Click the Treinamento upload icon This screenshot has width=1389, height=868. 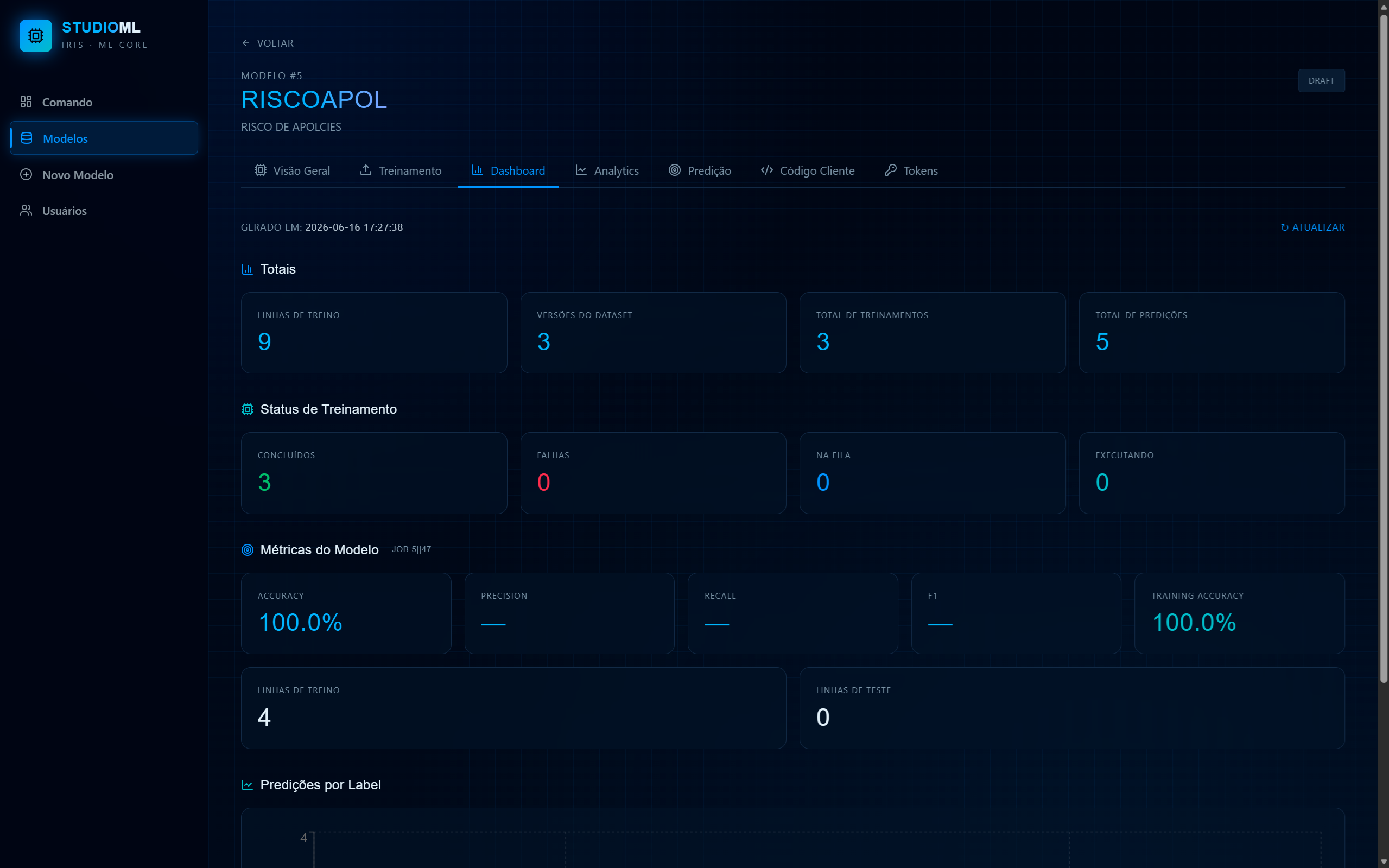tap(366, 170)
